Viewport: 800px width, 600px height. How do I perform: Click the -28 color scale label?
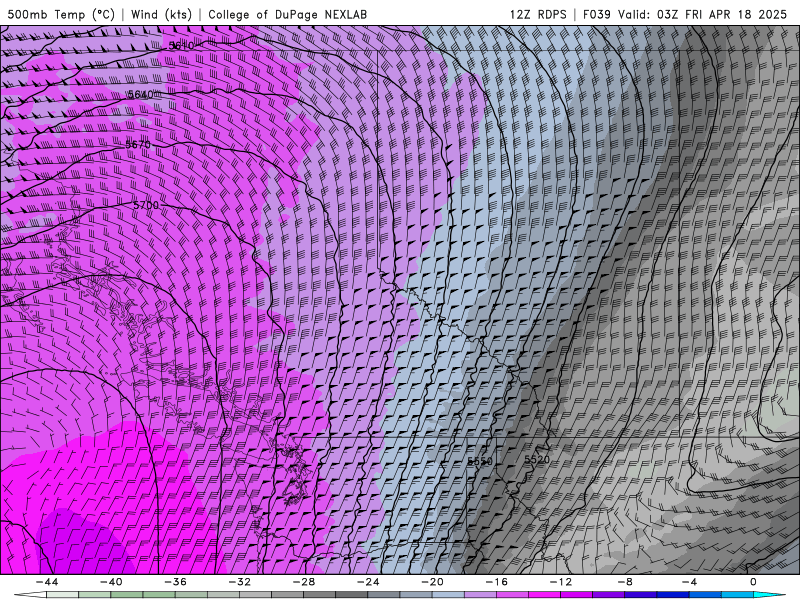point(304,582)
